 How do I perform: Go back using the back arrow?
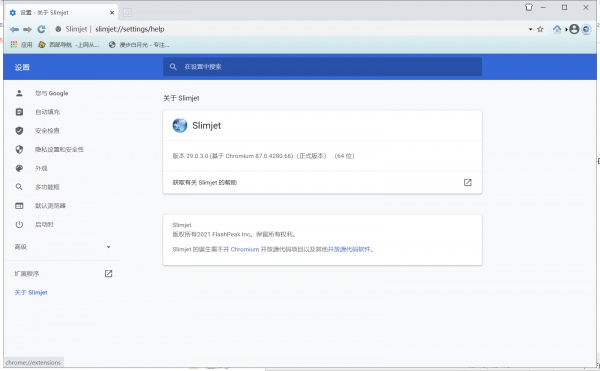click(14, 29)
